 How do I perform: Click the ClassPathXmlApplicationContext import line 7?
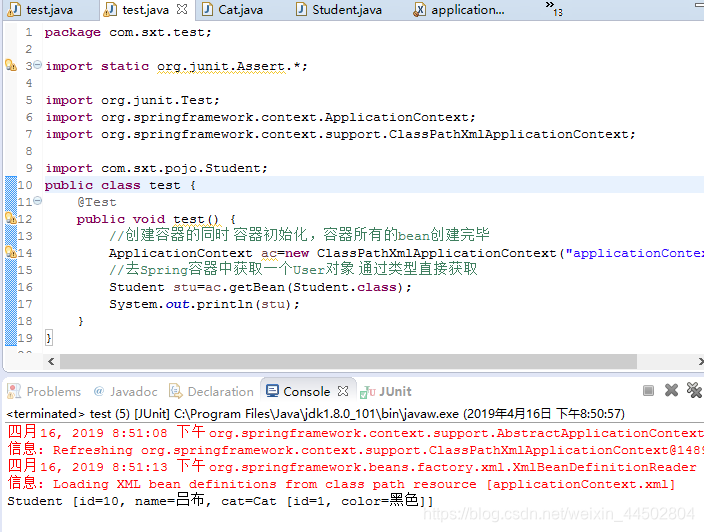pos(340,134)
